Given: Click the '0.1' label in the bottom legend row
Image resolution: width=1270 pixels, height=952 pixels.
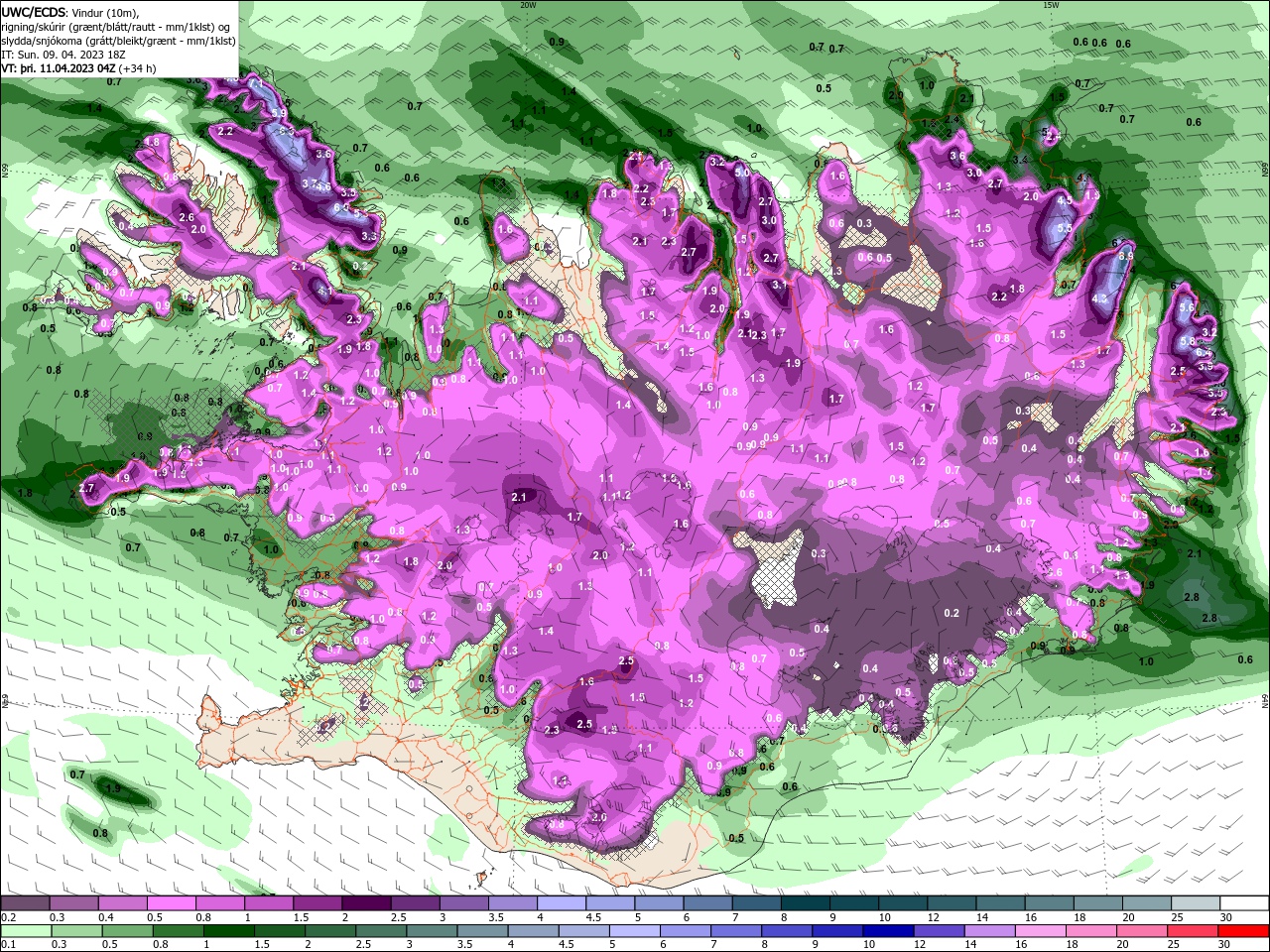Looking at the screenshot, I should (8, 945).
